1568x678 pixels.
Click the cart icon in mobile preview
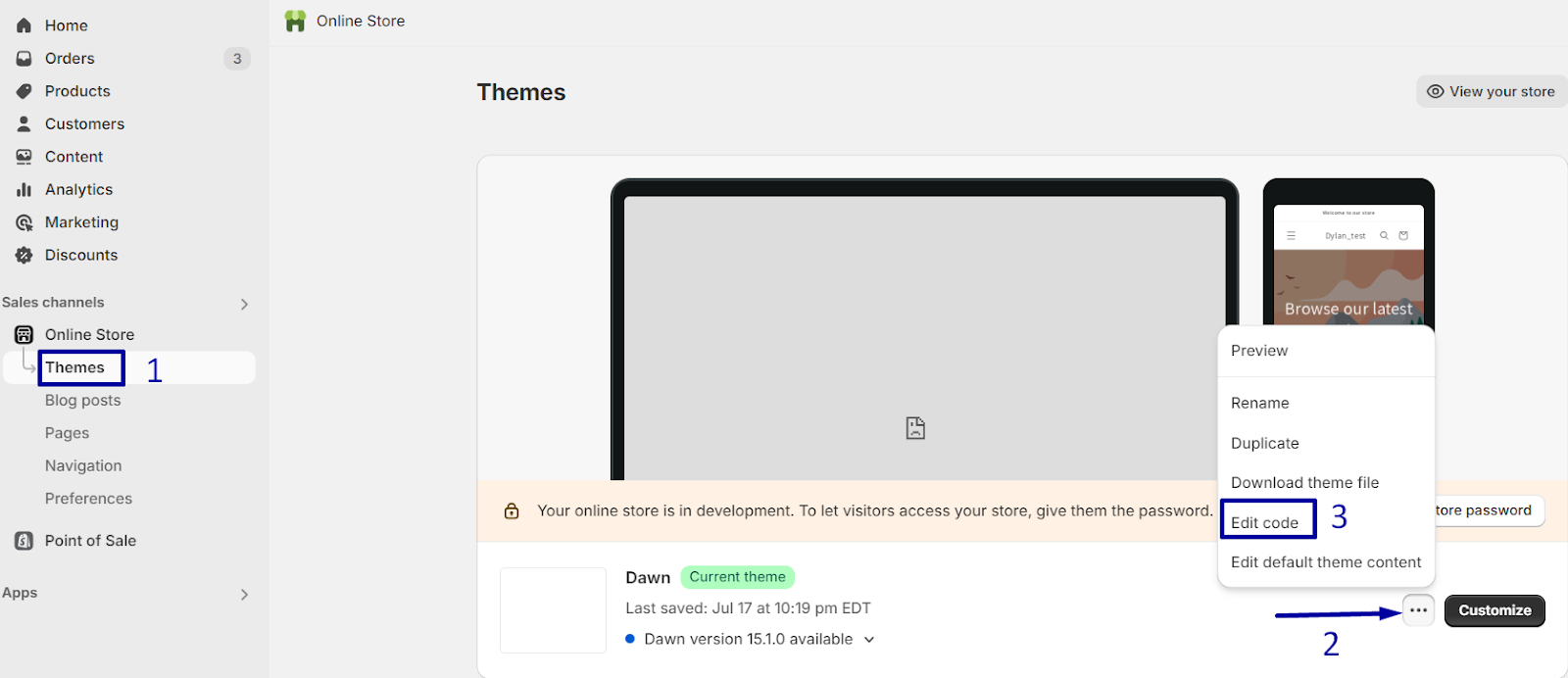tap(1403, 236)
